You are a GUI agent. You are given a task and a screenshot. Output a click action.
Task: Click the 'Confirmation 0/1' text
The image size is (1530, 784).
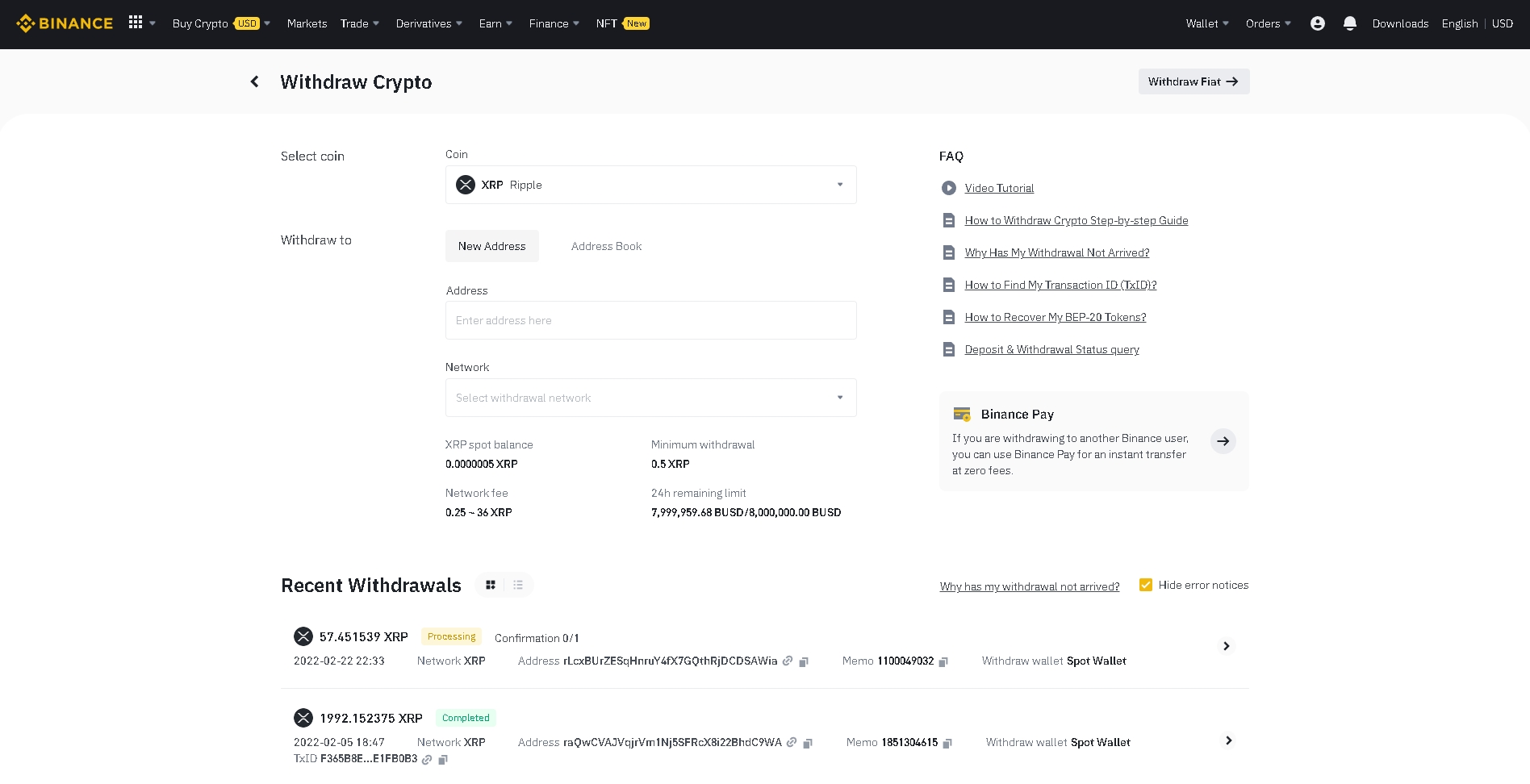[x=537, y=638]
